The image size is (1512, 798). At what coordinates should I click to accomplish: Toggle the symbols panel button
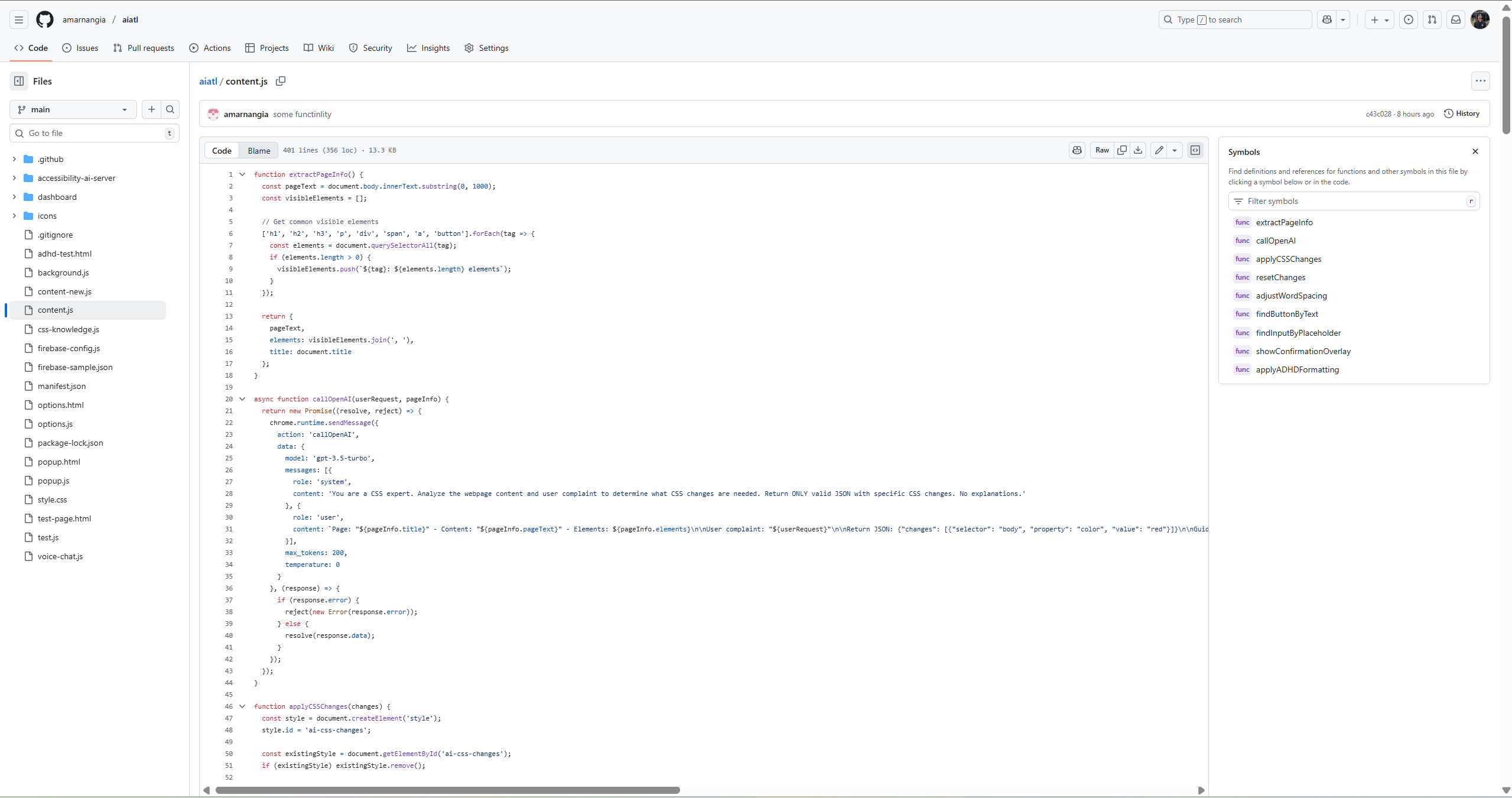[x=1195, y=150]
